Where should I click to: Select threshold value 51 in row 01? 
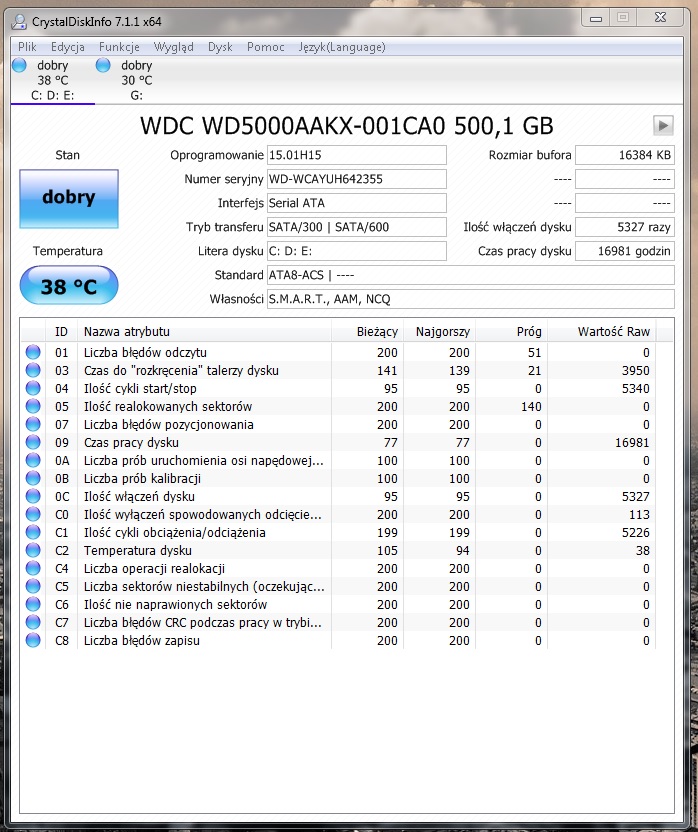[535, 352]
